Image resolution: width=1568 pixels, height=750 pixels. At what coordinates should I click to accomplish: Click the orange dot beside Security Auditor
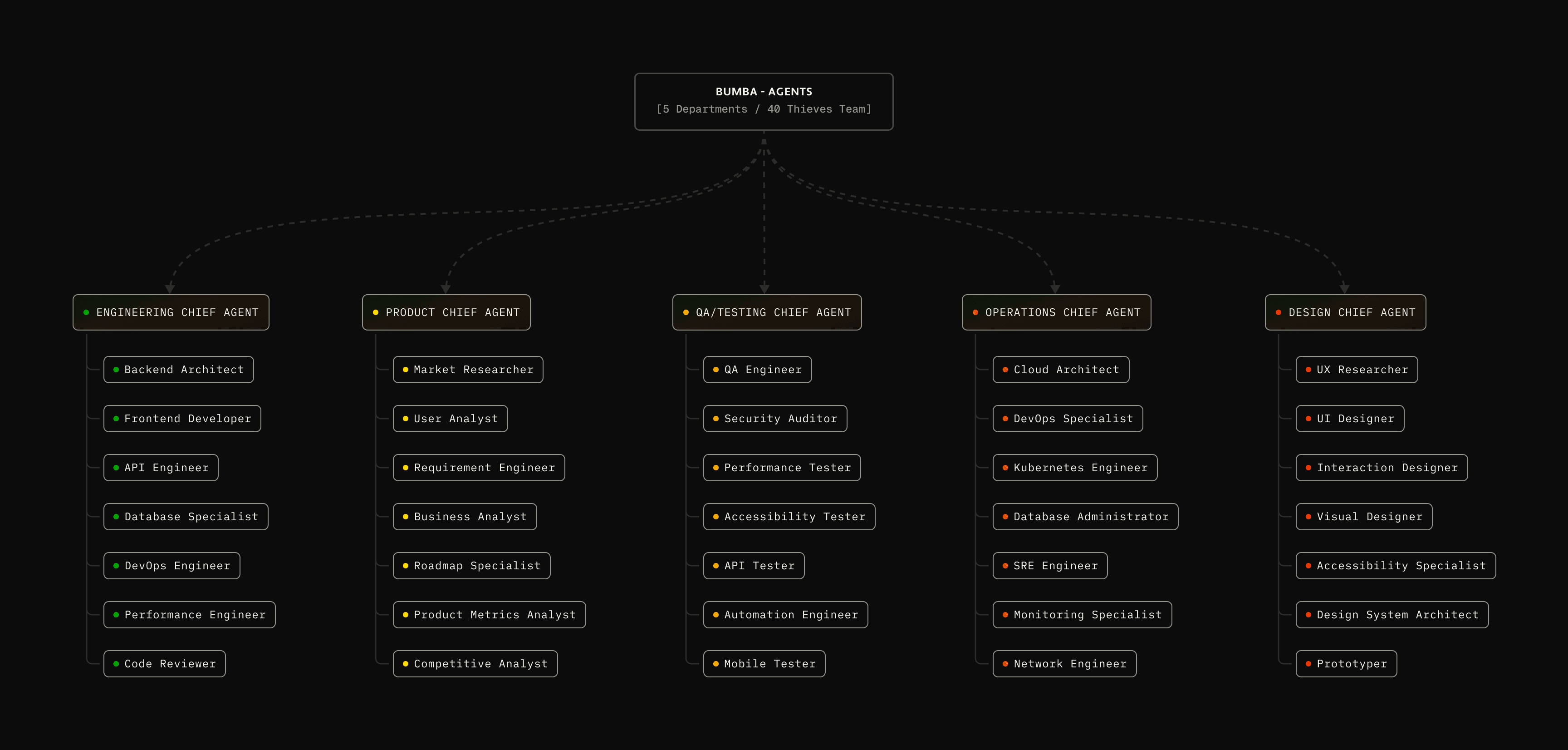pyautogui.click(x=716, y=419)
